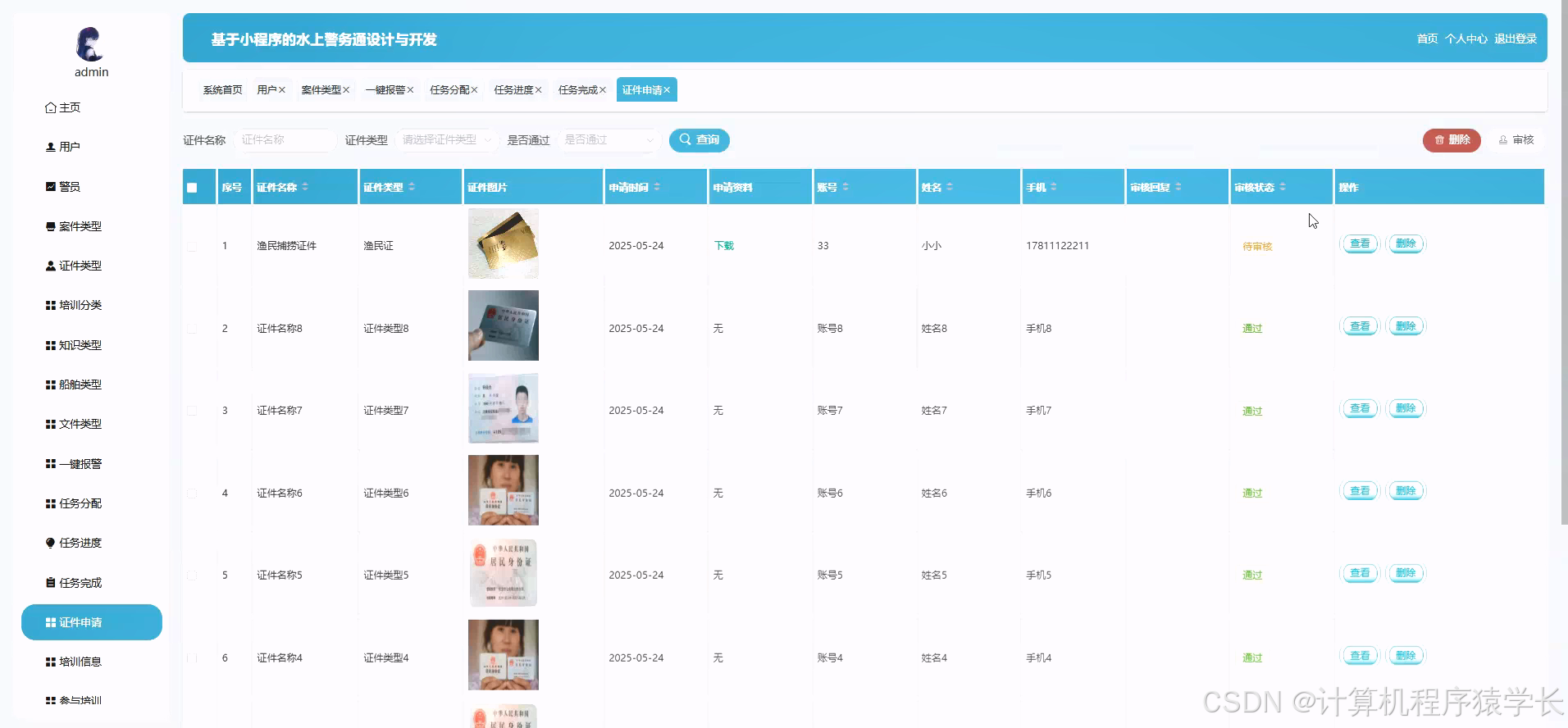The height and width of the screenshot is (728, 1568).
Task: View details of 证件名称6 row
Action: 1360,491
